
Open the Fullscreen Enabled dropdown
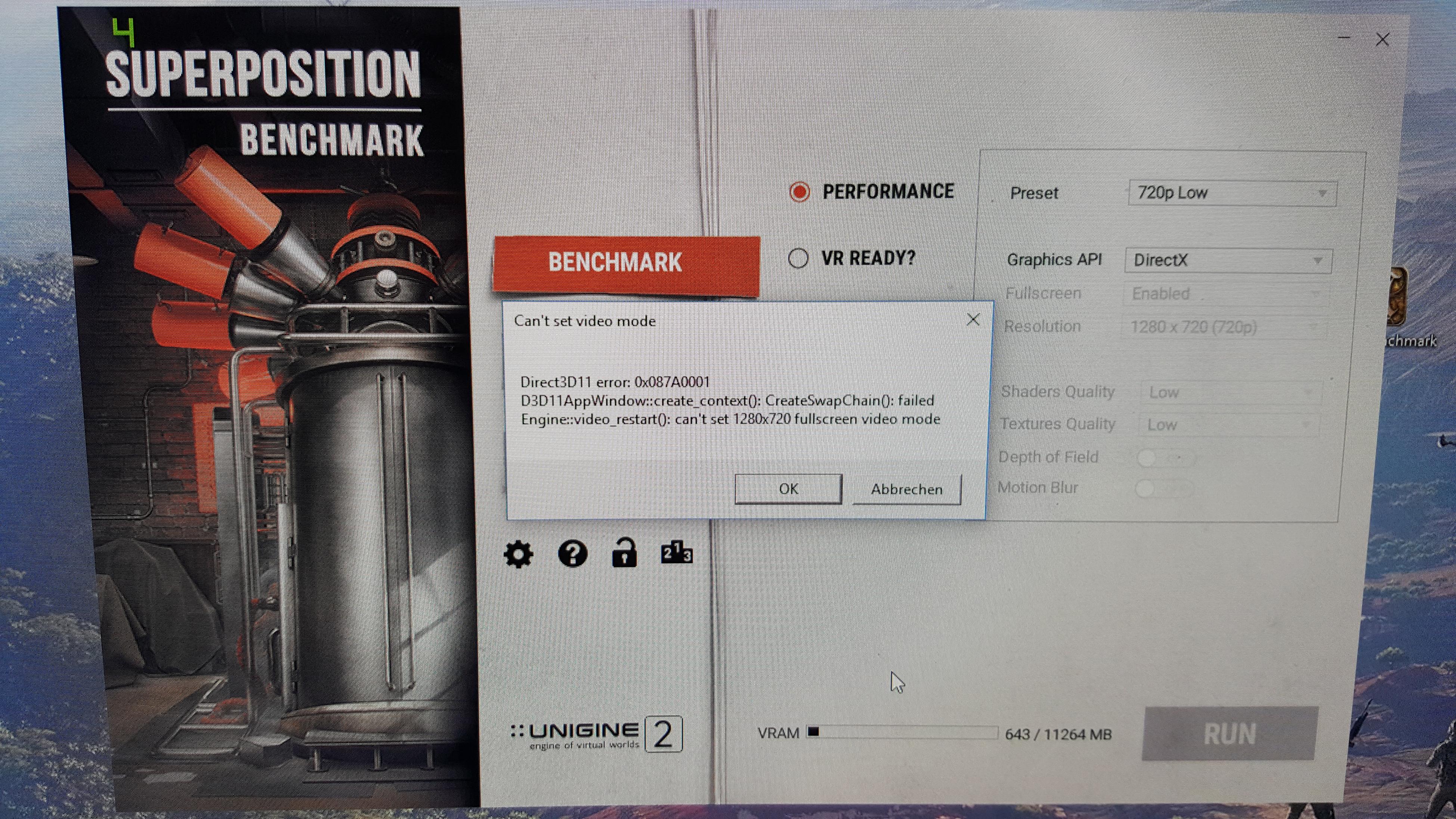pyautogui.click(x=1225, y=294)
